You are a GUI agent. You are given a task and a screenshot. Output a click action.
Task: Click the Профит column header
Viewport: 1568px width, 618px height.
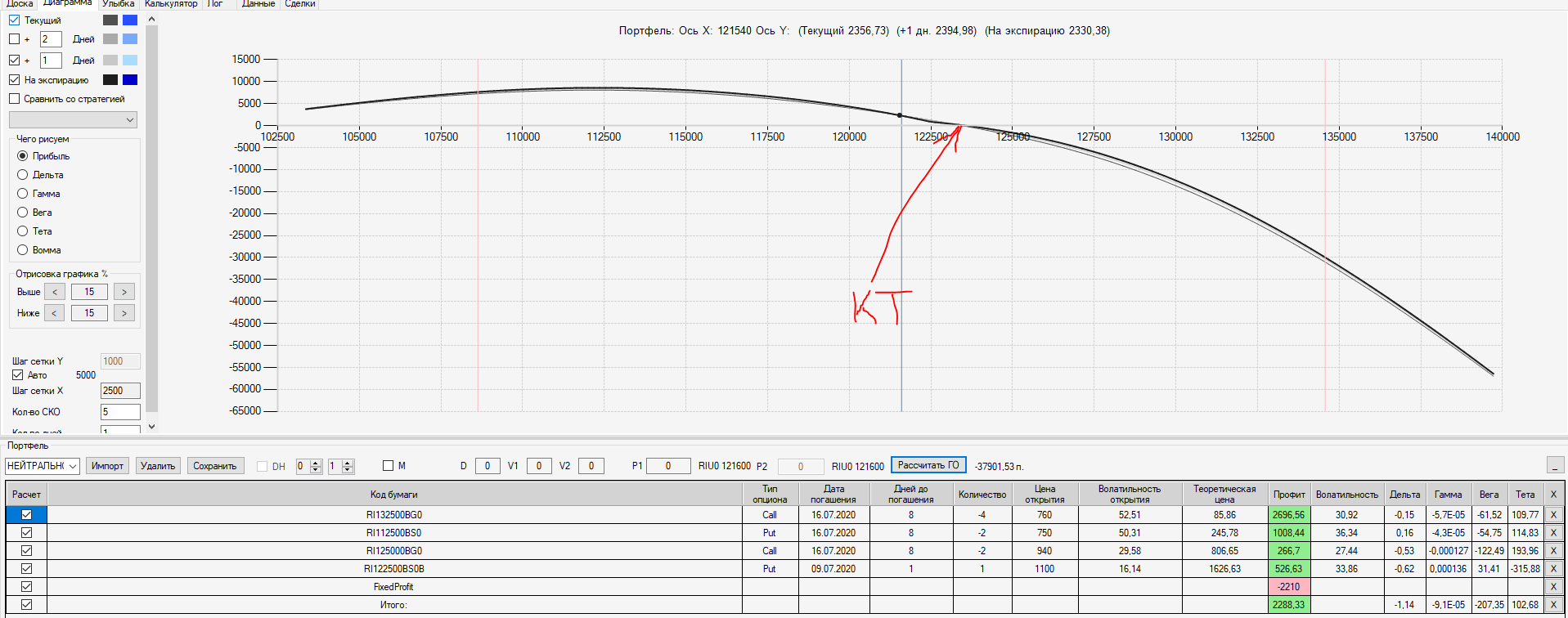click(x=1289, y=494)
